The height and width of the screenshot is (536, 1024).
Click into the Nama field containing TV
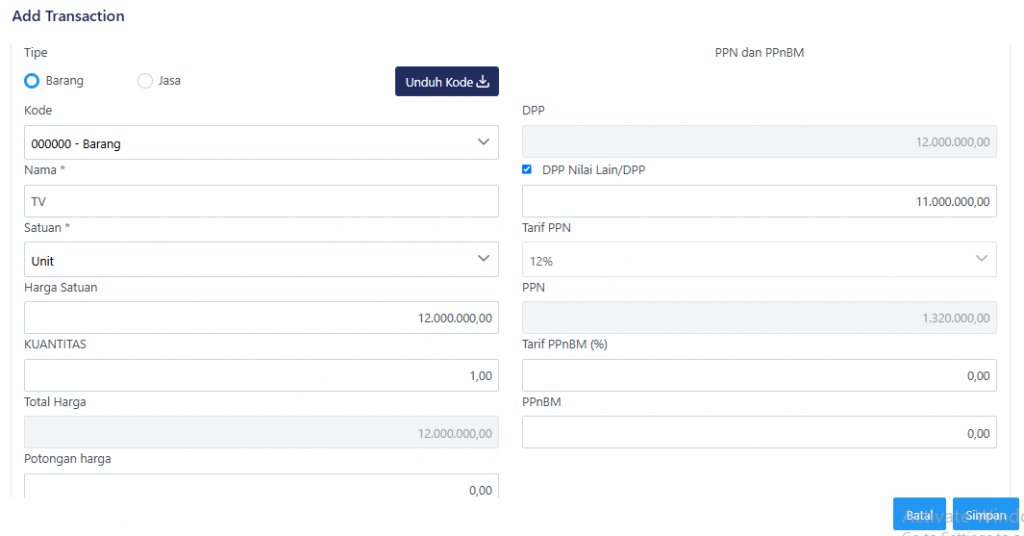pyautogui.click(x=261, y=201)
